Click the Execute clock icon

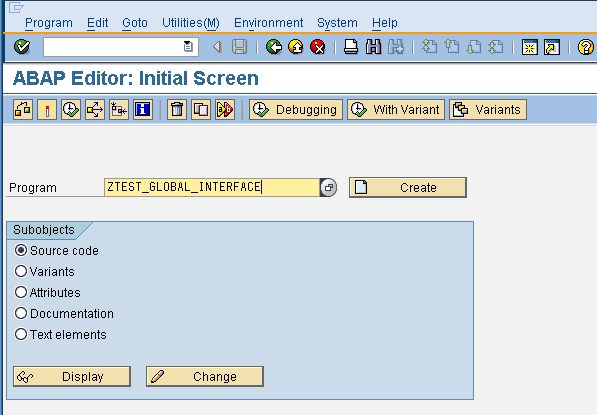coord(71,110)
